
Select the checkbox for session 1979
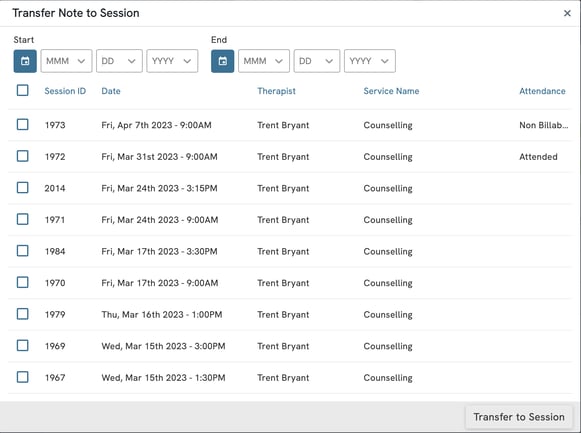pyautogui.click(x=23, y=314)
